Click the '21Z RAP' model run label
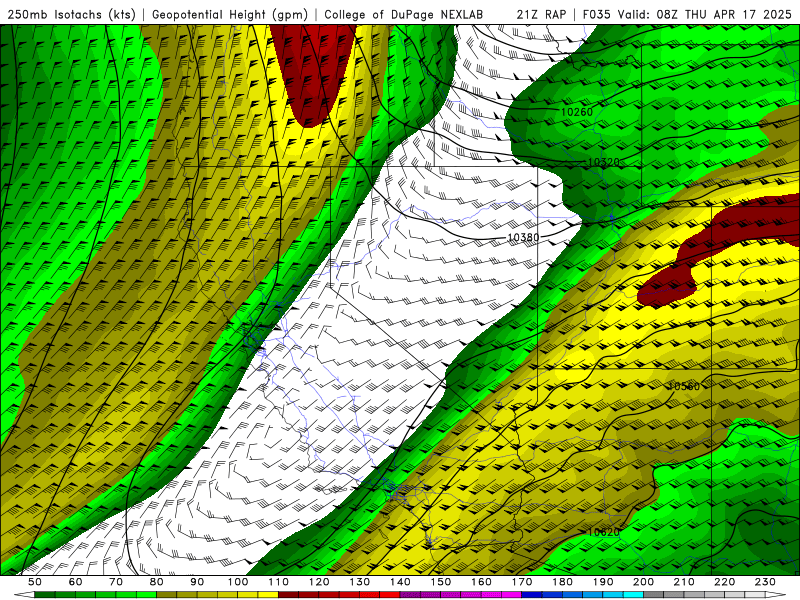The image size is (800, 600). point(541,15)
